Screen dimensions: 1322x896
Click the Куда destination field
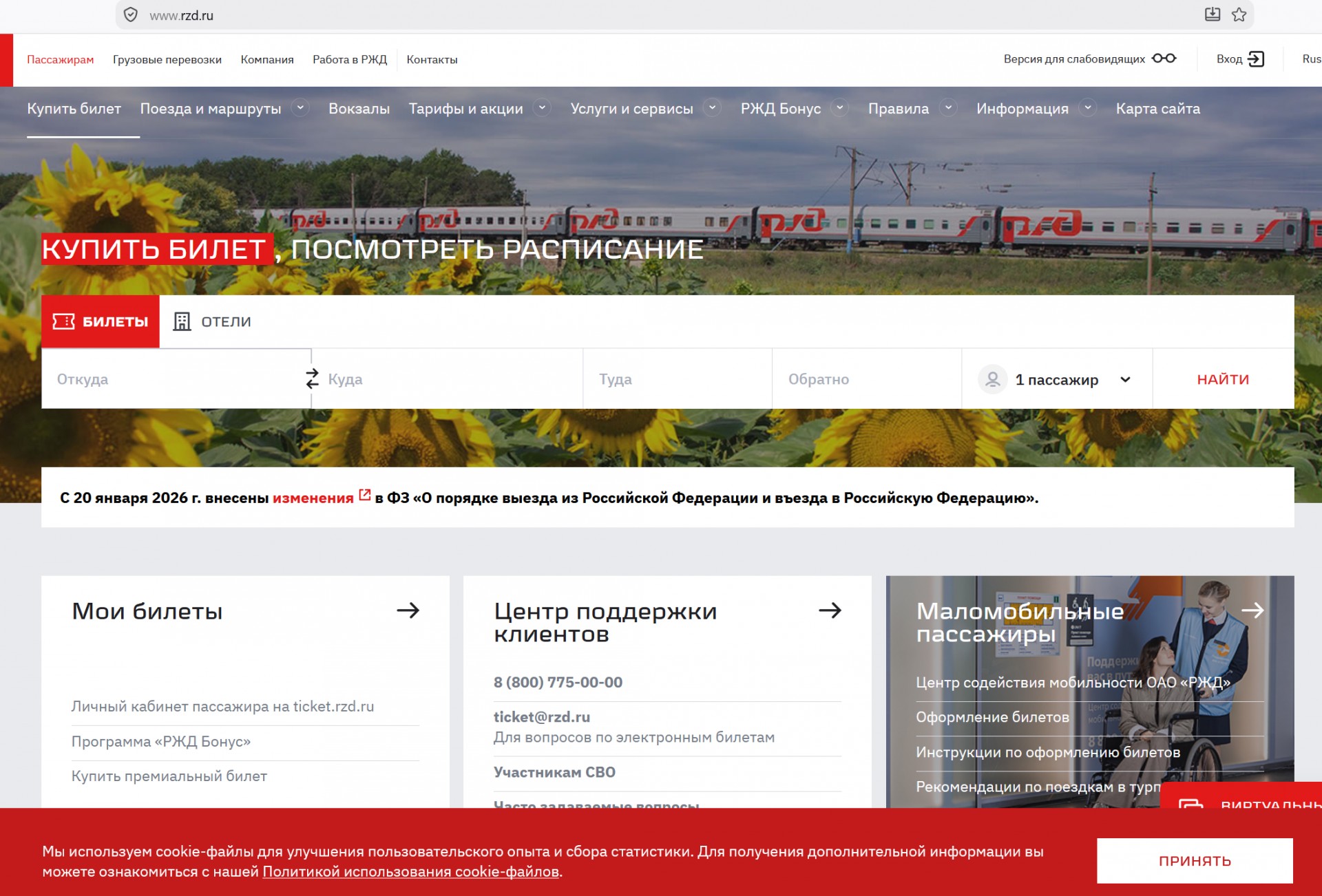tap(448, 379)
